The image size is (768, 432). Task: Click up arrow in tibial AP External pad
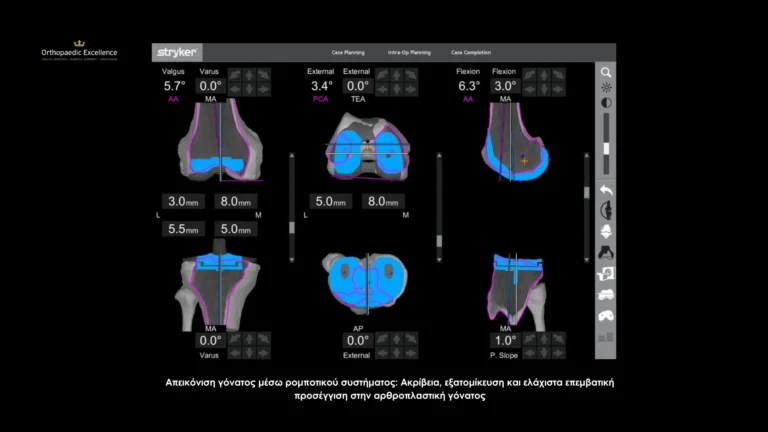[397, 339]
